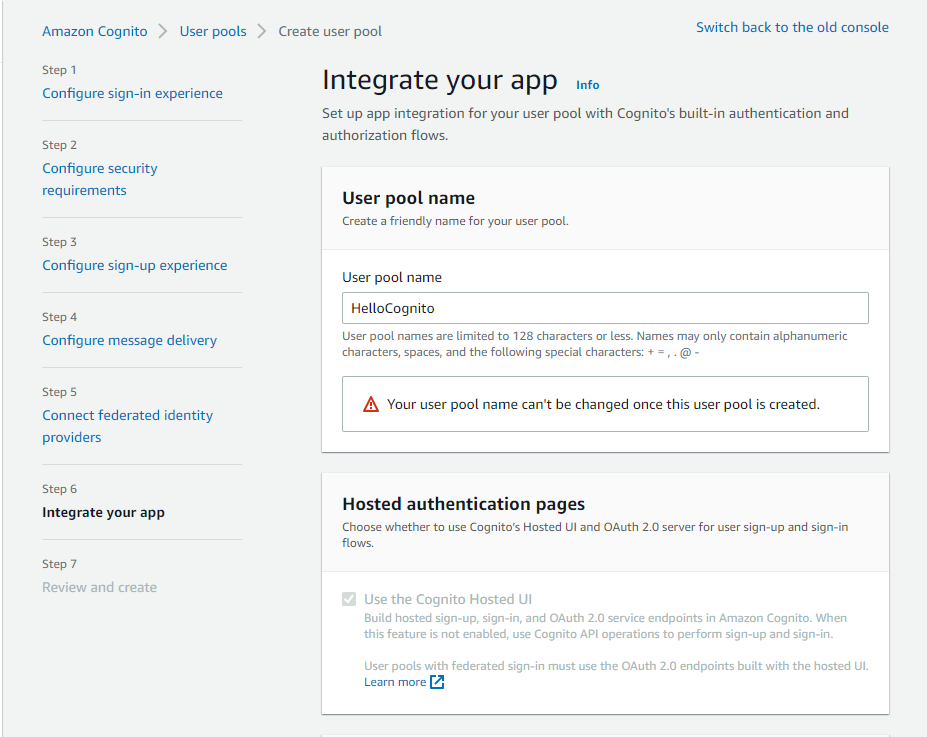The width and height of the screenshot is (927, 737).
Task: Click the Use the Cognito Hosted UI label
Action: 448,599
